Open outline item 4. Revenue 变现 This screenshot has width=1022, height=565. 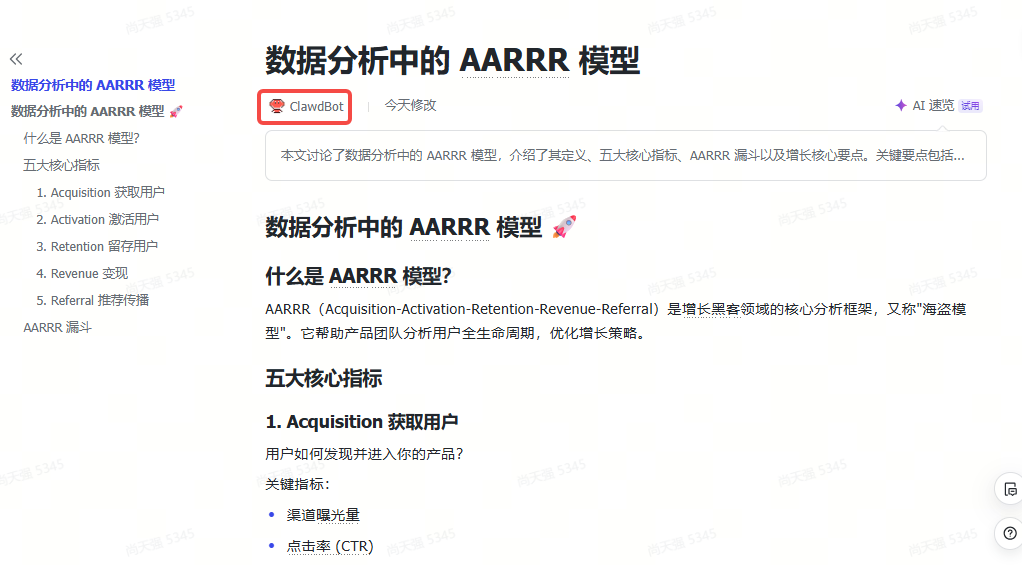[82, 274]
